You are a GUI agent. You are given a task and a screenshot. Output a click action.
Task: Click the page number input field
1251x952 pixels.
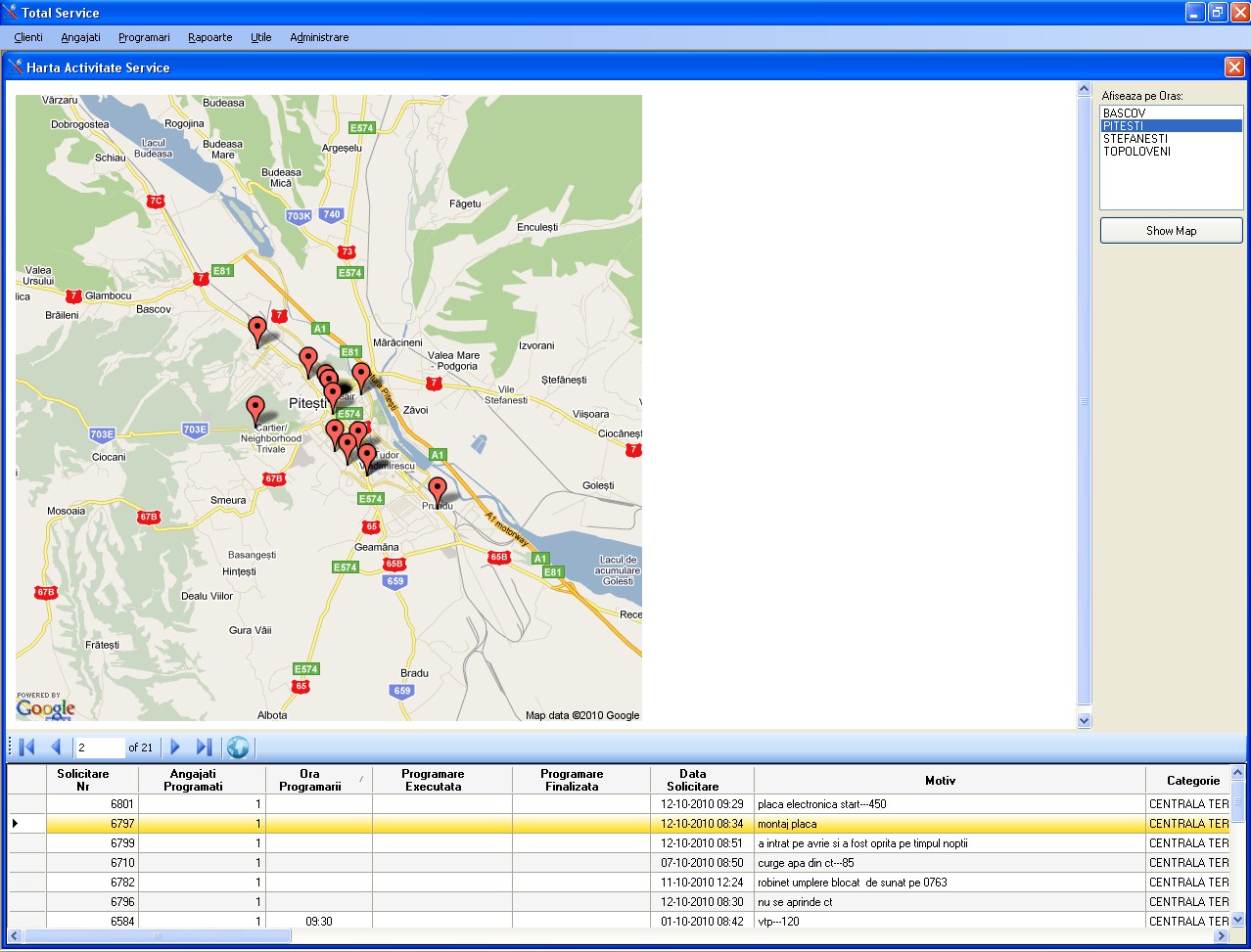(x=100, y=748)
